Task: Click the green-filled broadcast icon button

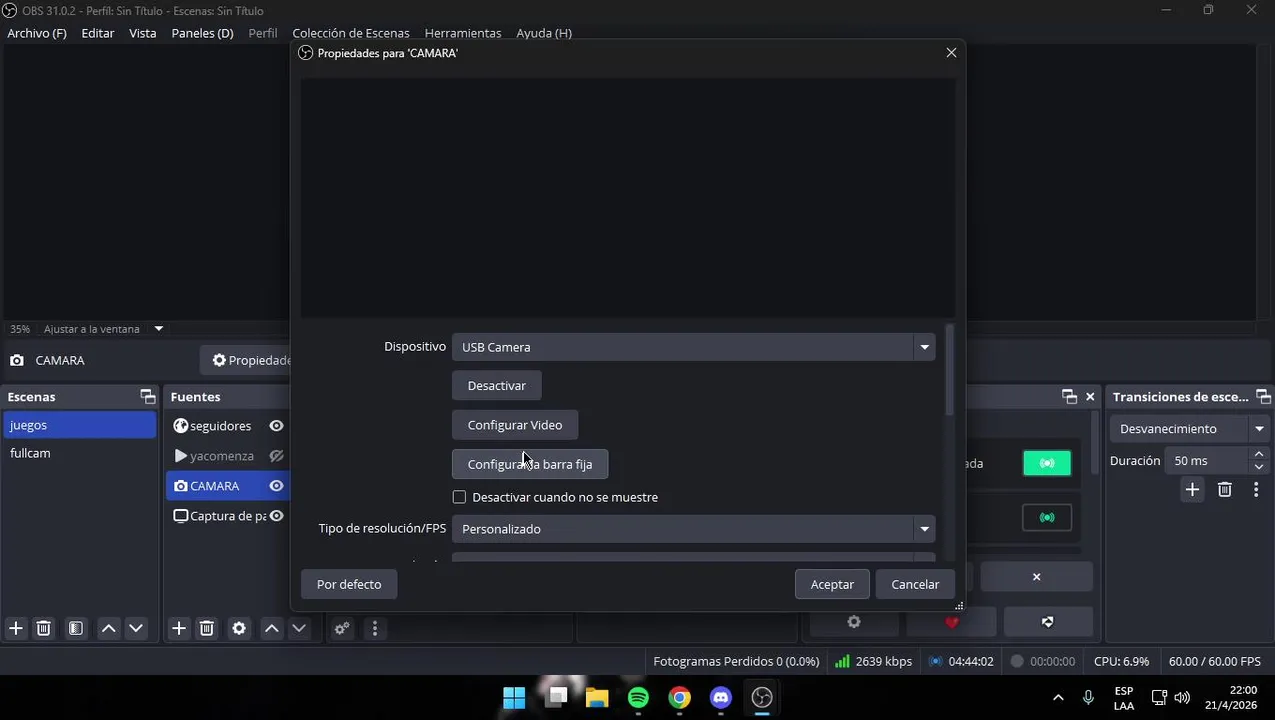Action: click(1046, 463)
